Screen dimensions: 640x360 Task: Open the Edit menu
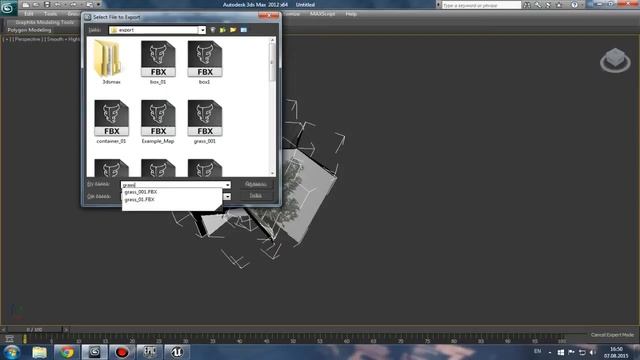point(29,14)
